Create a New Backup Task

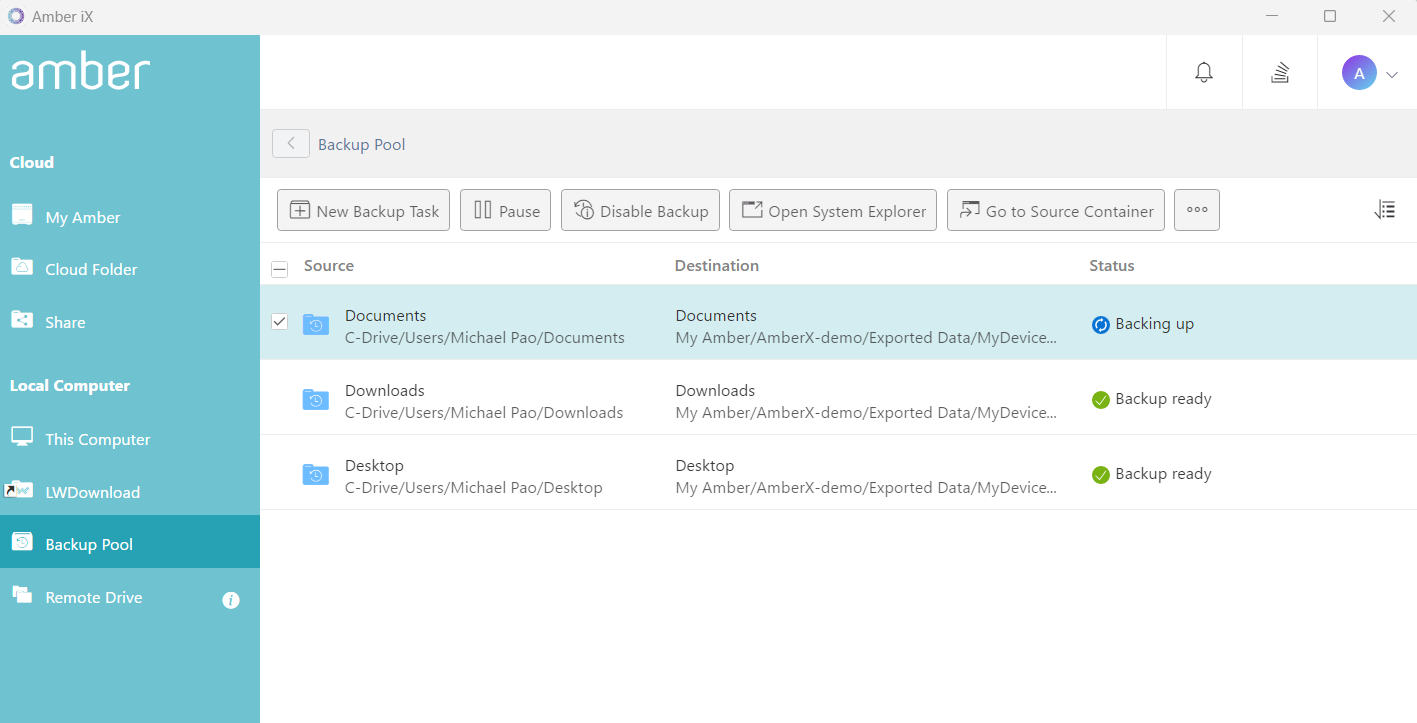click(x=363, y=210)
